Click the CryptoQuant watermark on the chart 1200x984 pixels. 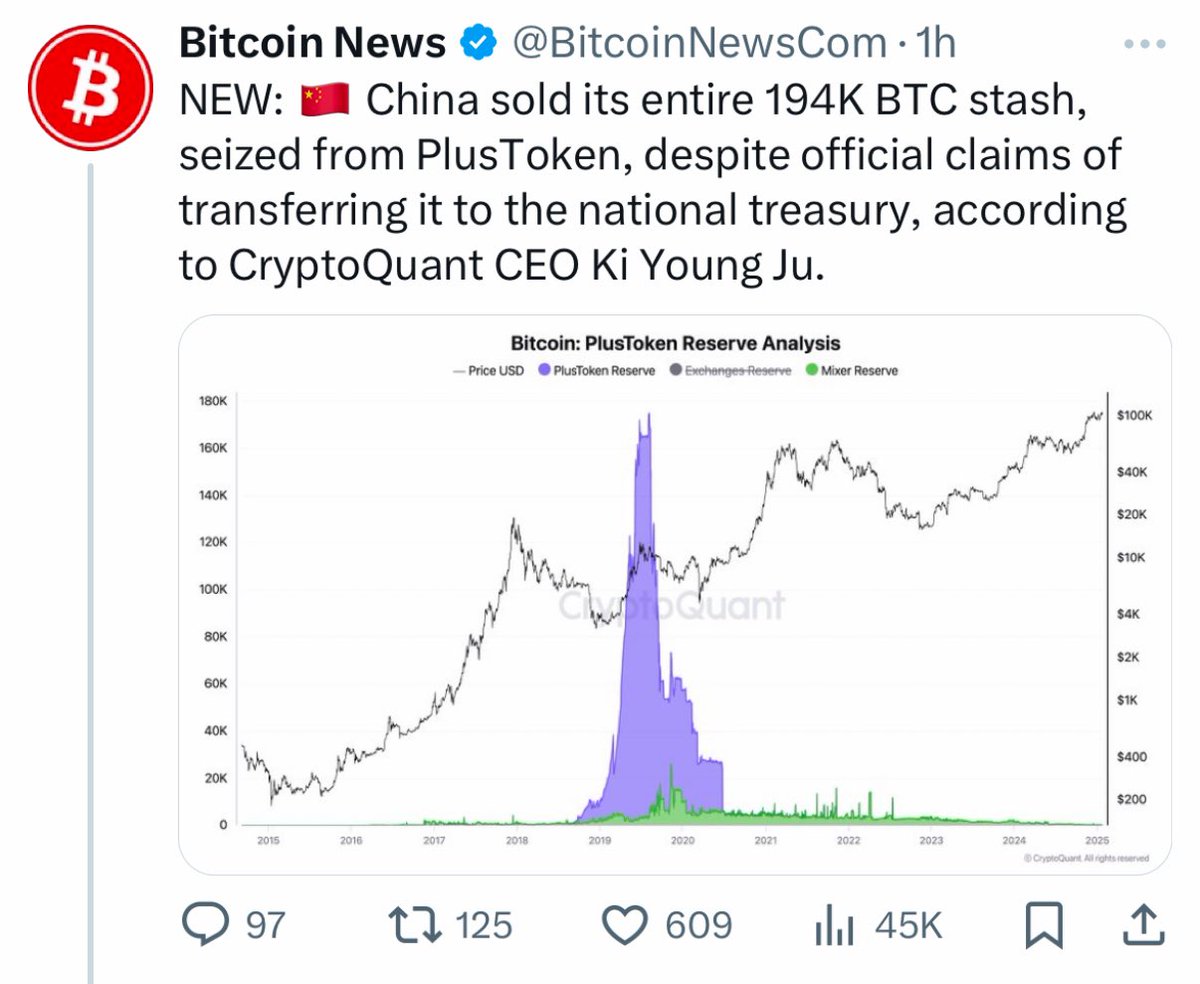(x=673, y=604)
